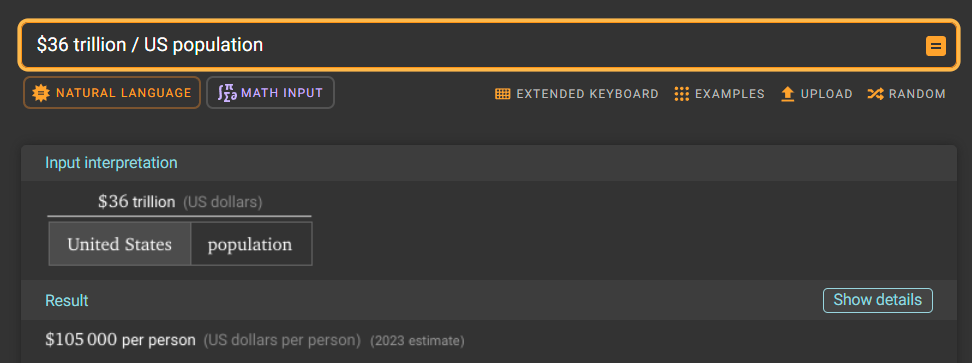Click the Natural Language gear-sun icon
This screenshot has height=363, width=972.
click(40, 93)
